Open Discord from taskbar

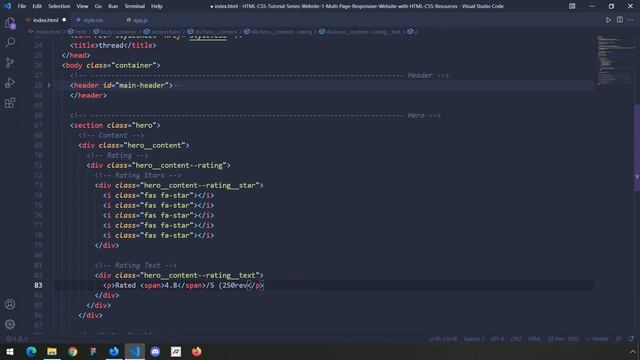[x=155, y=351]
